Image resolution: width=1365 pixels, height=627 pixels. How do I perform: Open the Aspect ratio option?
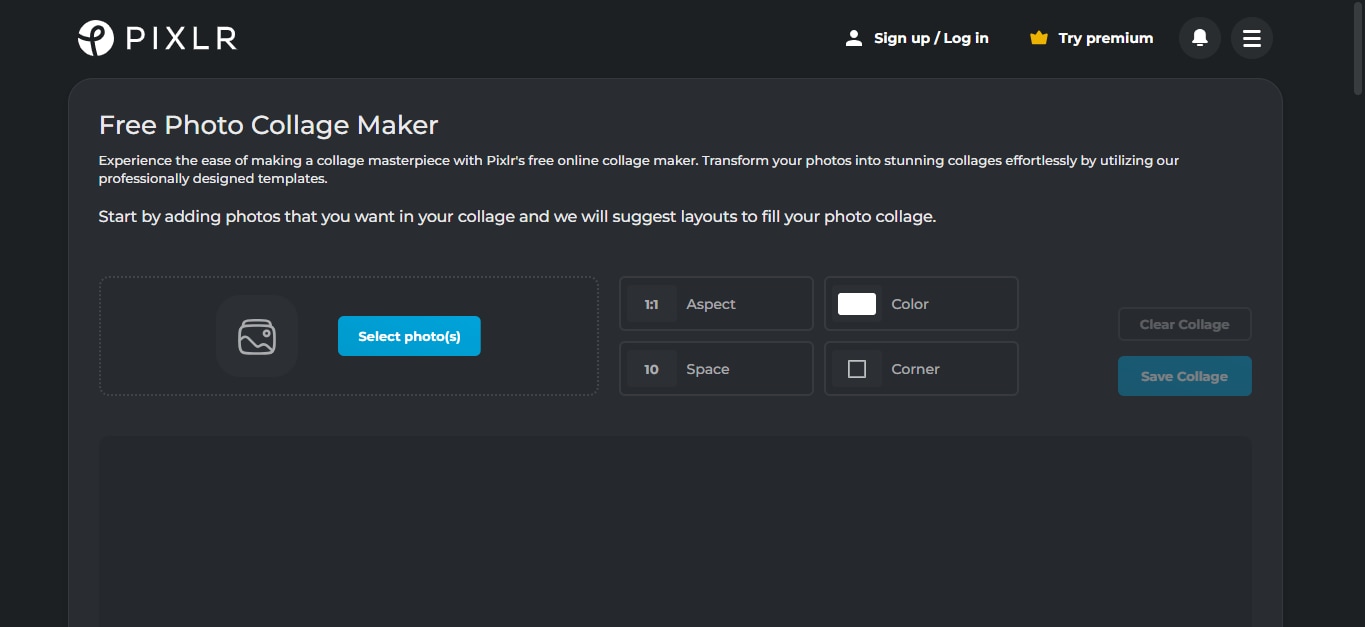[716, 303]
